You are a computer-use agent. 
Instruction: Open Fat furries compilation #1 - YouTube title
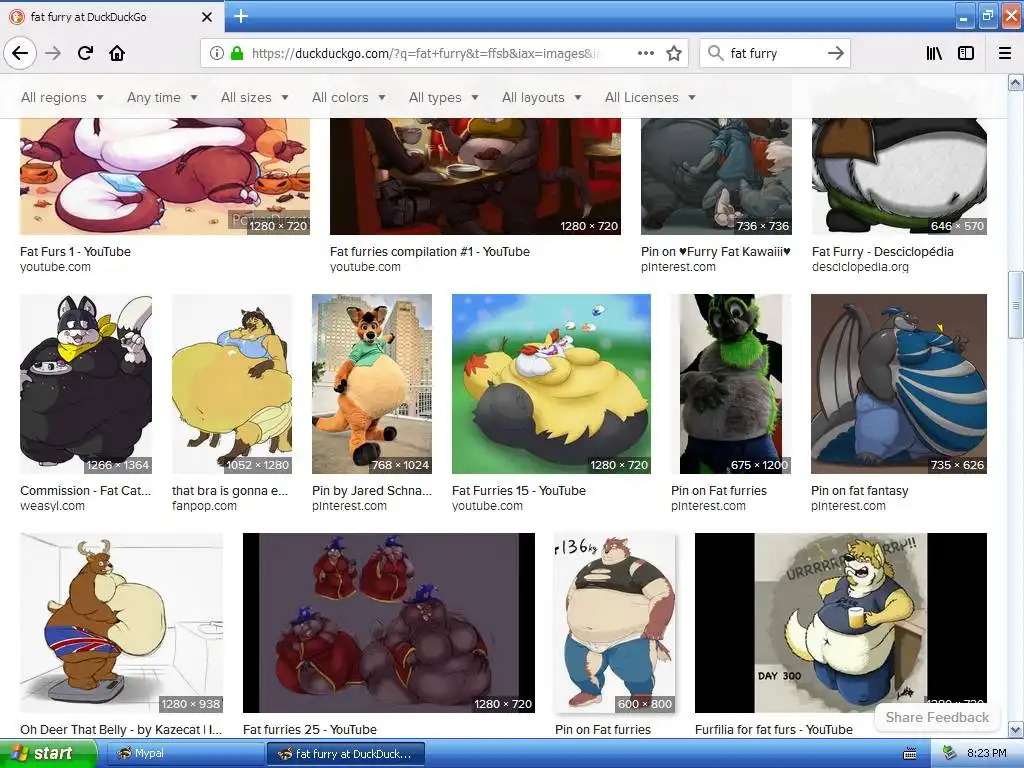430,251
